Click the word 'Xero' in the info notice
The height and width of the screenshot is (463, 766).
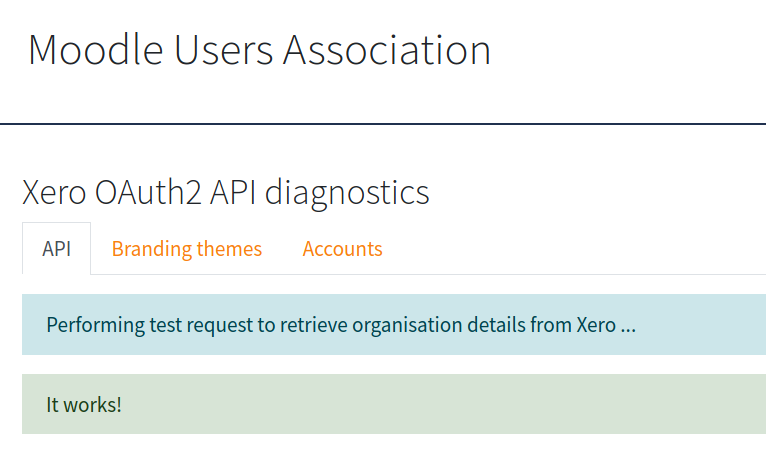596,325
